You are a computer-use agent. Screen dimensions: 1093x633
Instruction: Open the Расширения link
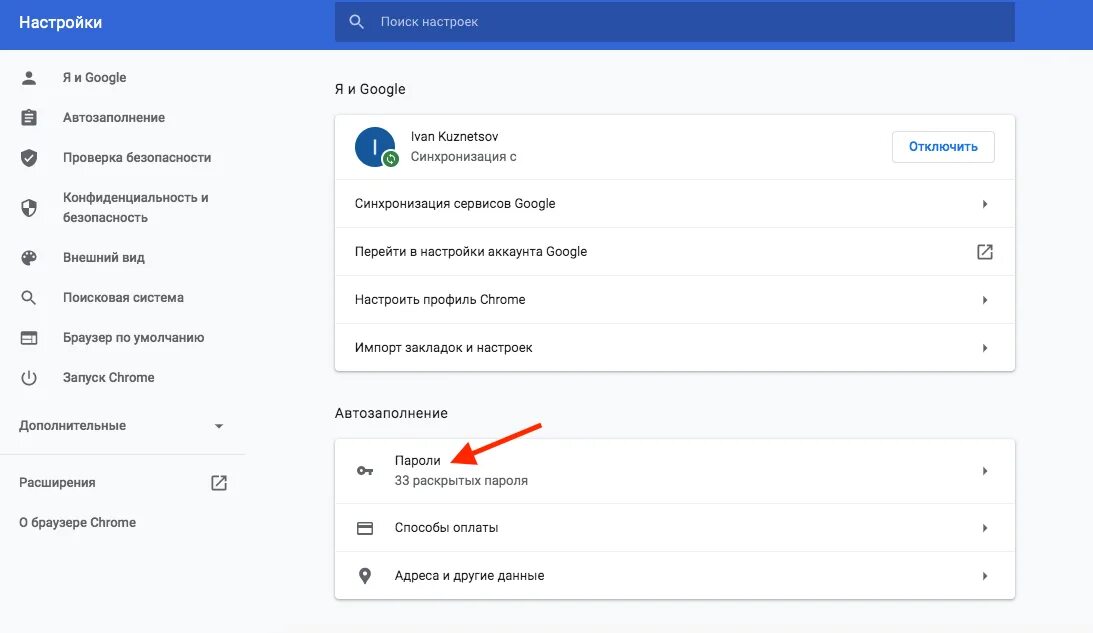[57, 482]
